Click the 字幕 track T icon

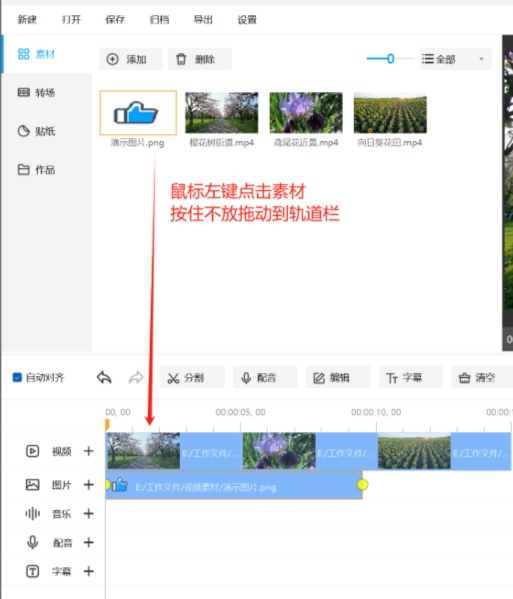(32, 571)
